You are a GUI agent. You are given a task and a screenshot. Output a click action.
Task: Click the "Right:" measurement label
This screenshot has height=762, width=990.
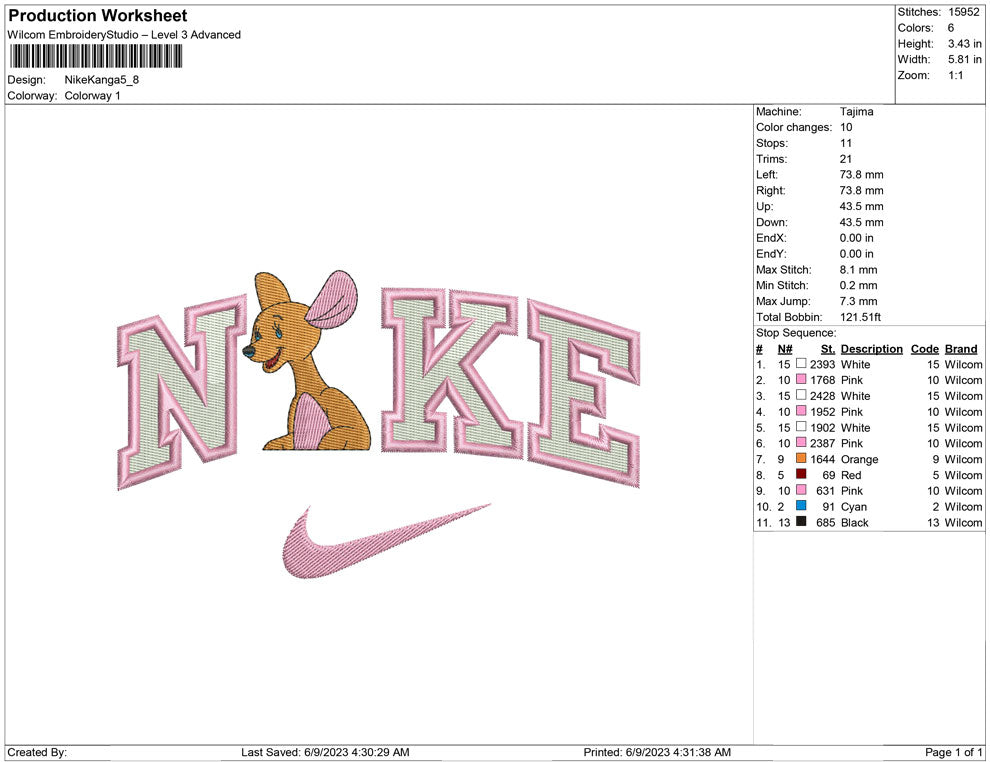[771, 191]
